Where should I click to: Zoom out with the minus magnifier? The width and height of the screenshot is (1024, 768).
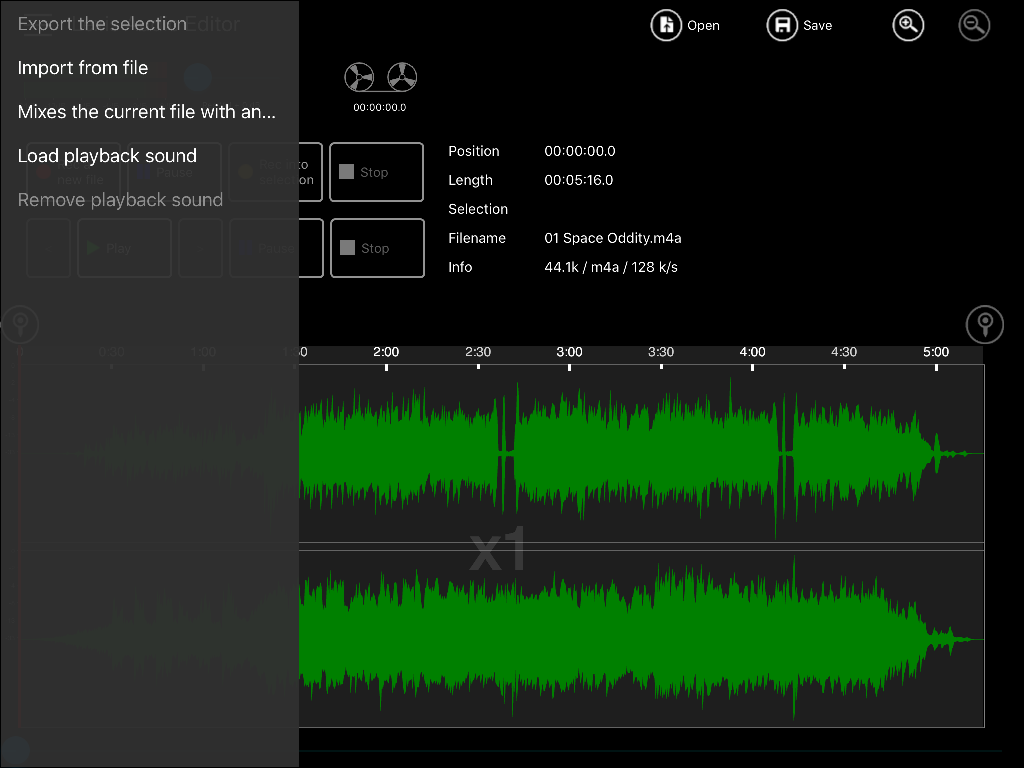point(974,25)
